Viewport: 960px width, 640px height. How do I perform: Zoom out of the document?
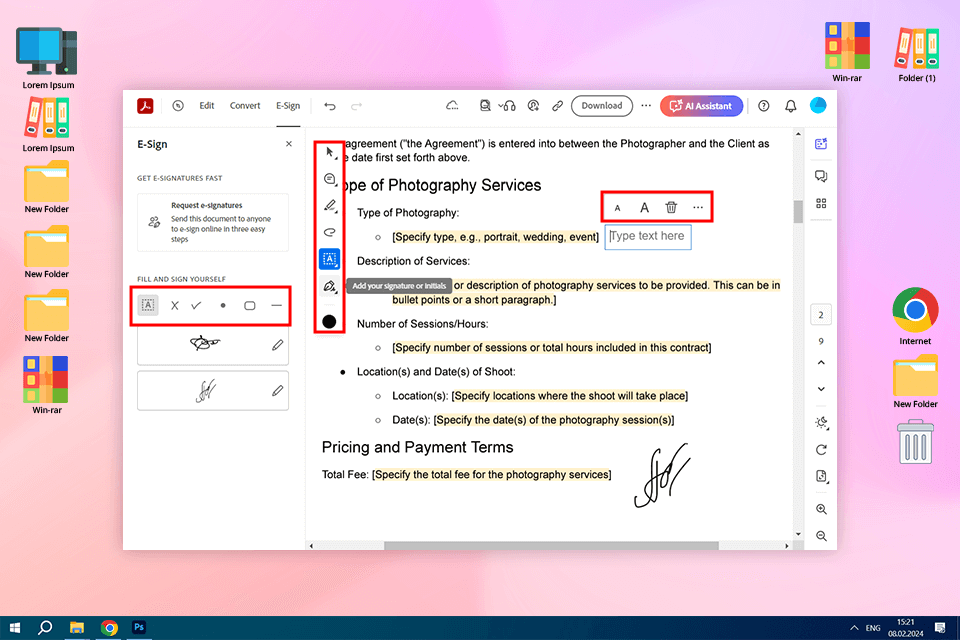pyautogui.click(x=822, y=536)
